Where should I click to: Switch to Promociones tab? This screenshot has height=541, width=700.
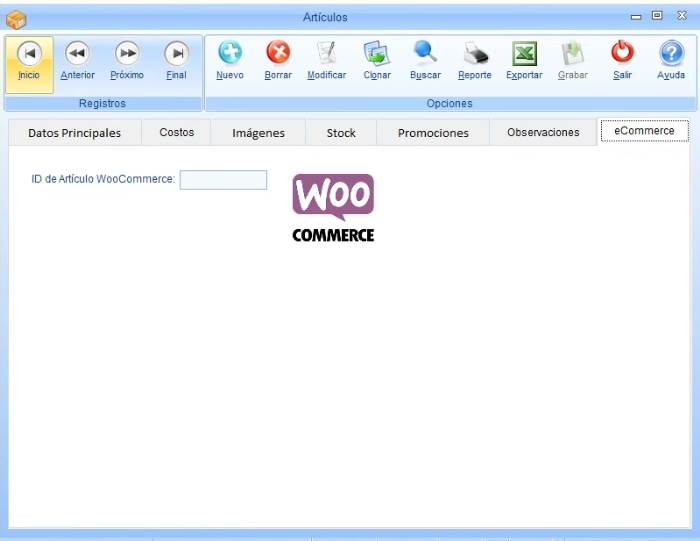coord(433,133)
